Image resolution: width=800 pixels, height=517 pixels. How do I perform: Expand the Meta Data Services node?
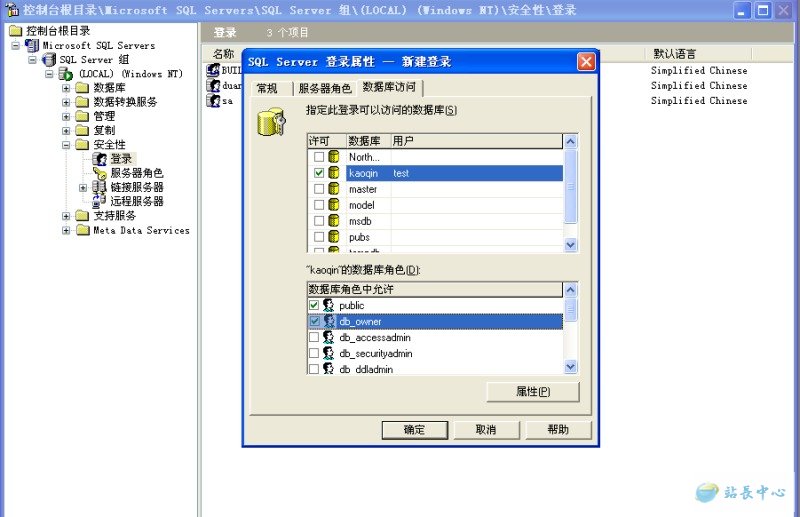(66, 230)
